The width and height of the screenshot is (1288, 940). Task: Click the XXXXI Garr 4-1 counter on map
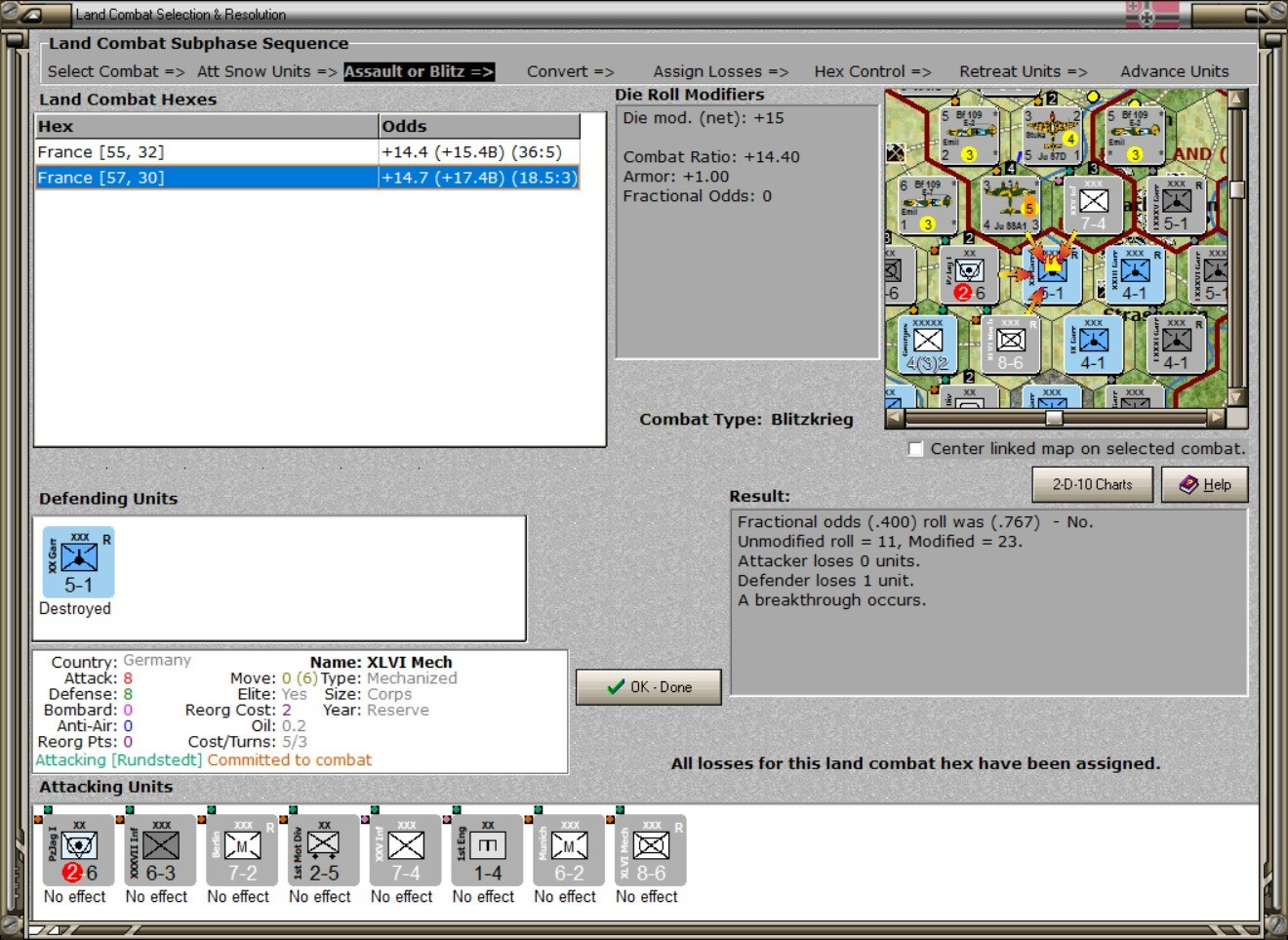coord(1176,346)
